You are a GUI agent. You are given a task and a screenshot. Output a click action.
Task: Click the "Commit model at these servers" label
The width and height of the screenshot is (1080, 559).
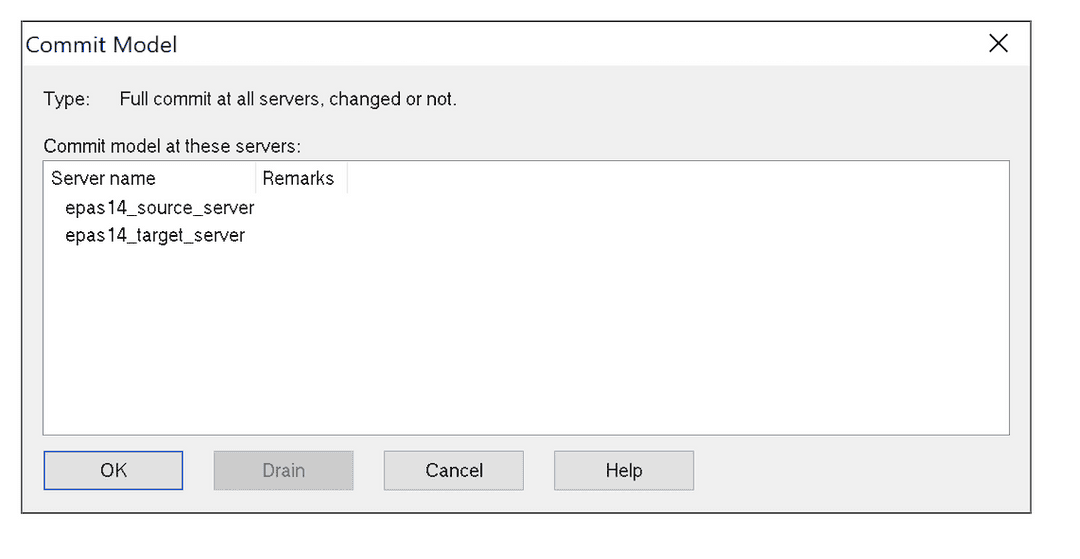(172, 146)
